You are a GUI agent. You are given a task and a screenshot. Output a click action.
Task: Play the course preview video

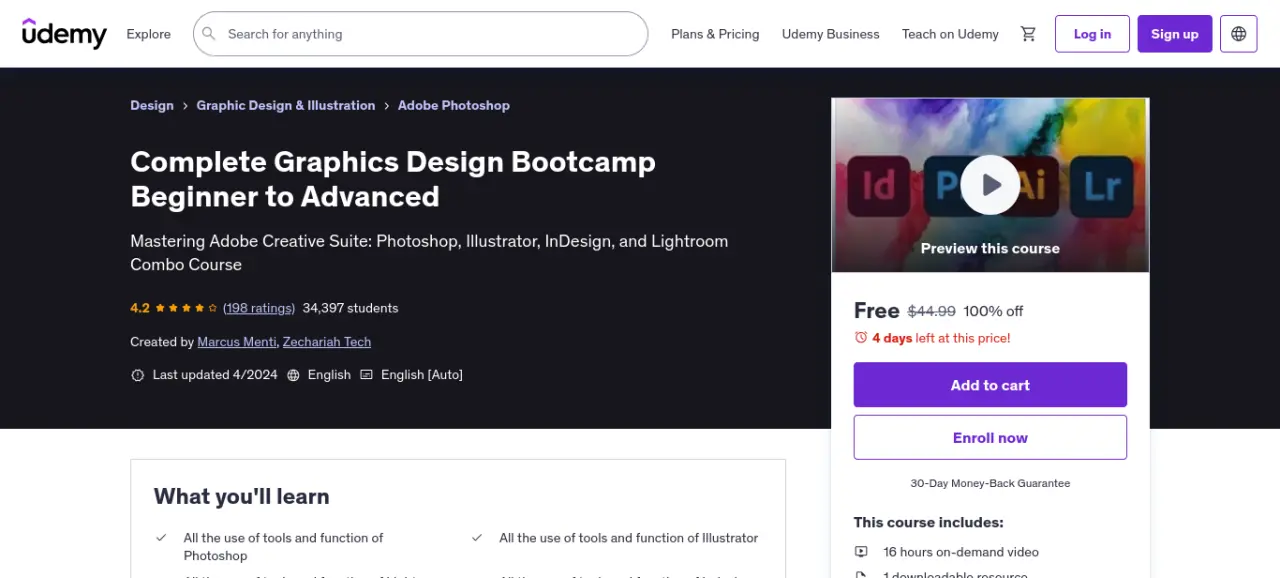pyautogui.click(x=990, y=185)
